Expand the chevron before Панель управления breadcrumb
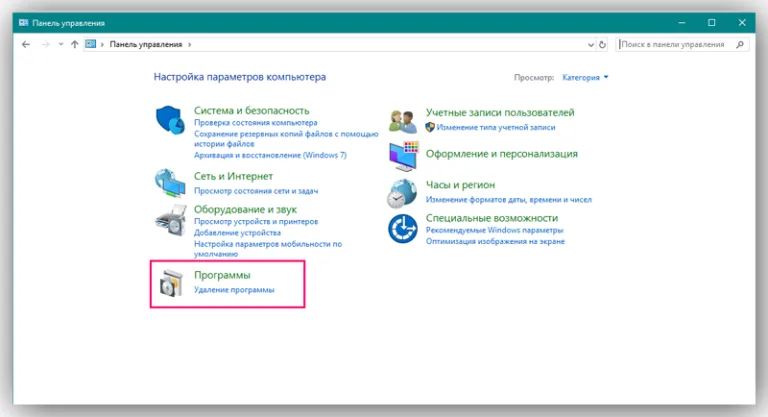This screenshot has height=417, width=768. (x=102, y=45)
